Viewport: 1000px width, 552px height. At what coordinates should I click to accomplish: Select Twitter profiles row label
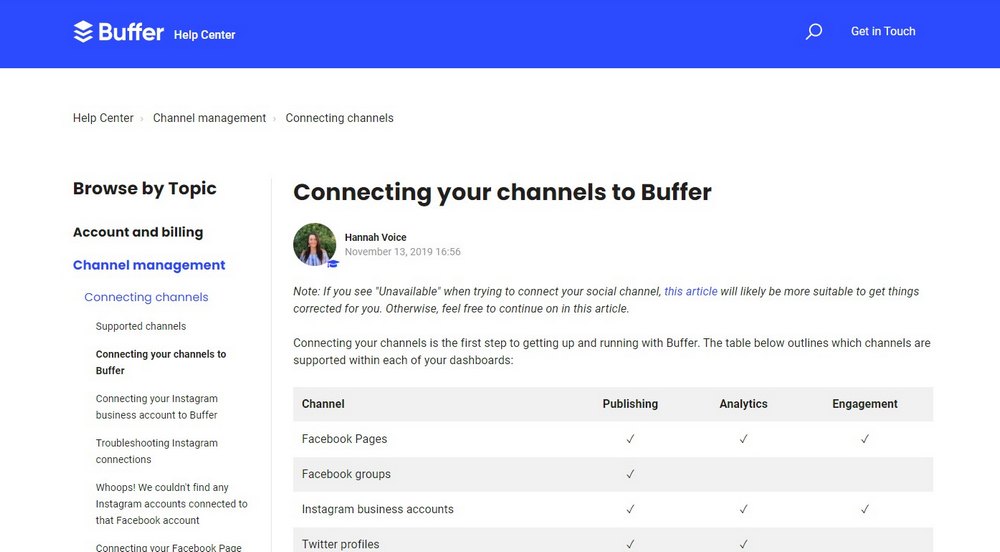(341, 544)
